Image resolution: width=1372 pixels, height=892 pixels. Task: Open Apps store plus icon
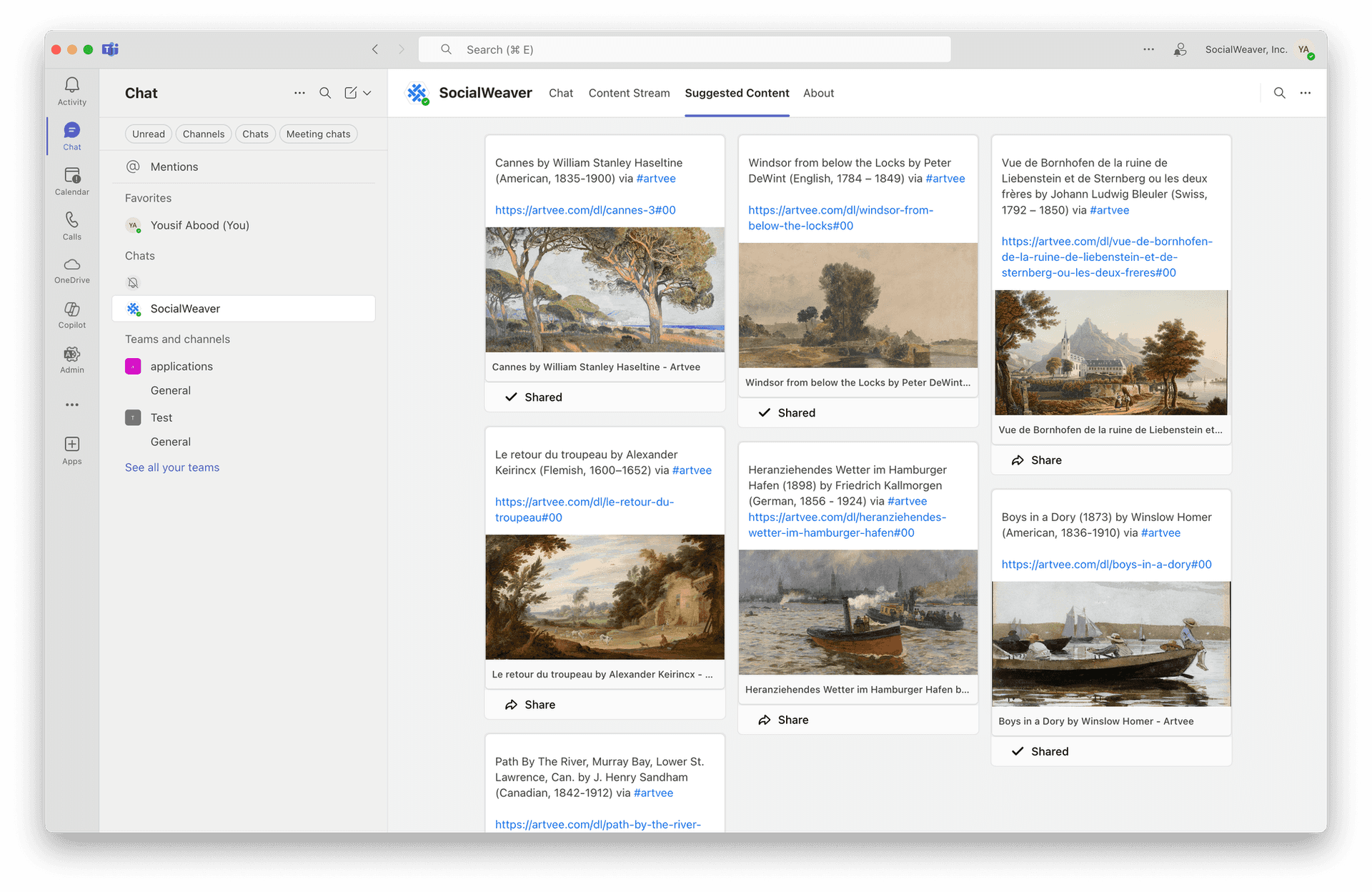(x=71, y=445)
